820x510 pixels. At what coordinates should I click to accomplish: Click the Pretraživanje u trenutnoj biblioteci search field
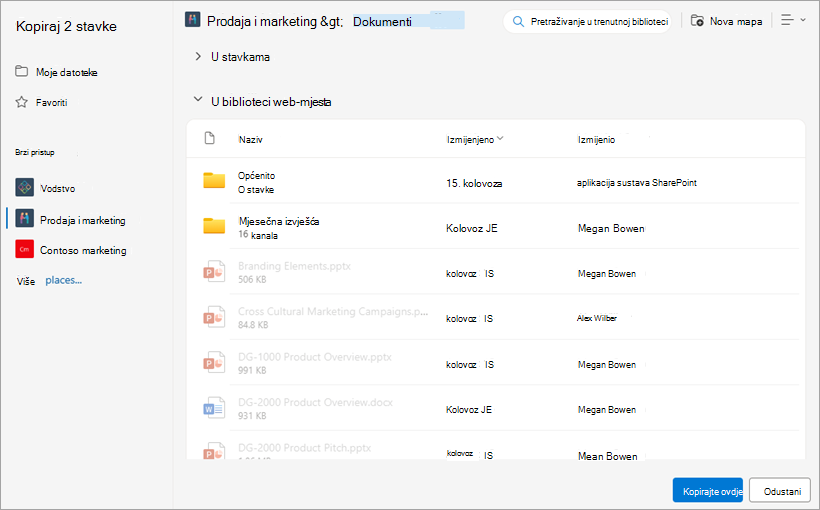pos(587,21)
